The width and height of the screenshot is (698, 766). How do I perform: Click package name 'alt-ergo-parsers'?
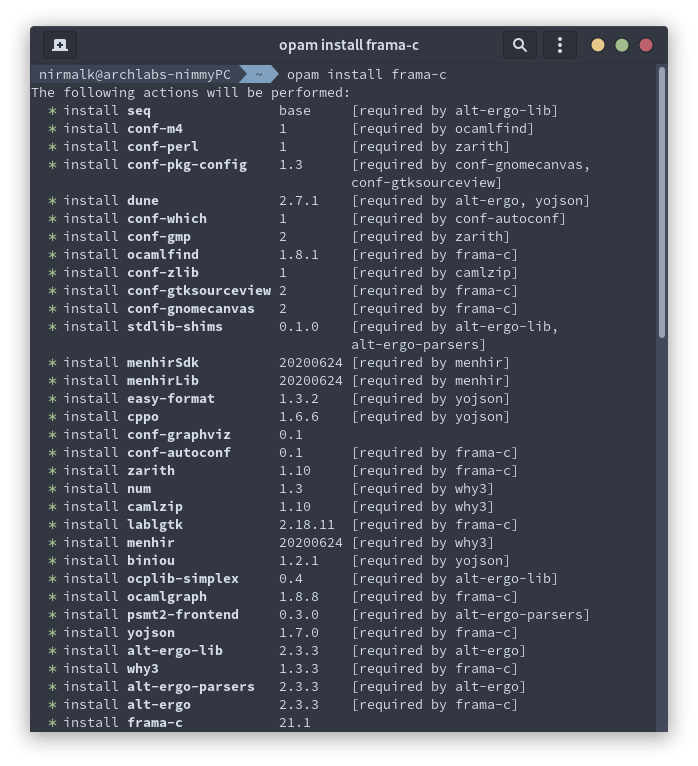pos(191,687)
